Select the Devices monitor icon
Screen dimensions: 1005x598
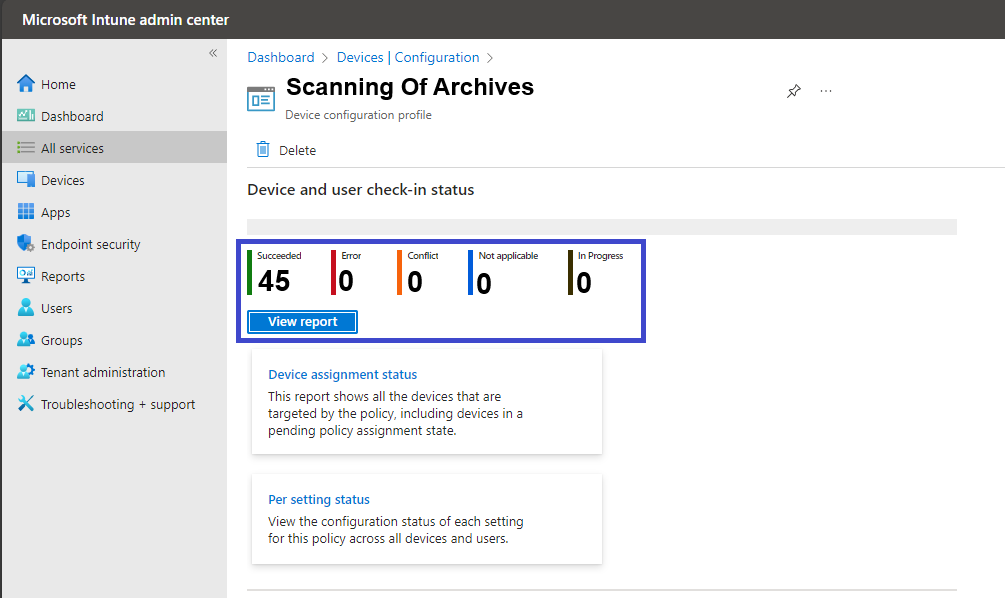[26, 179]
